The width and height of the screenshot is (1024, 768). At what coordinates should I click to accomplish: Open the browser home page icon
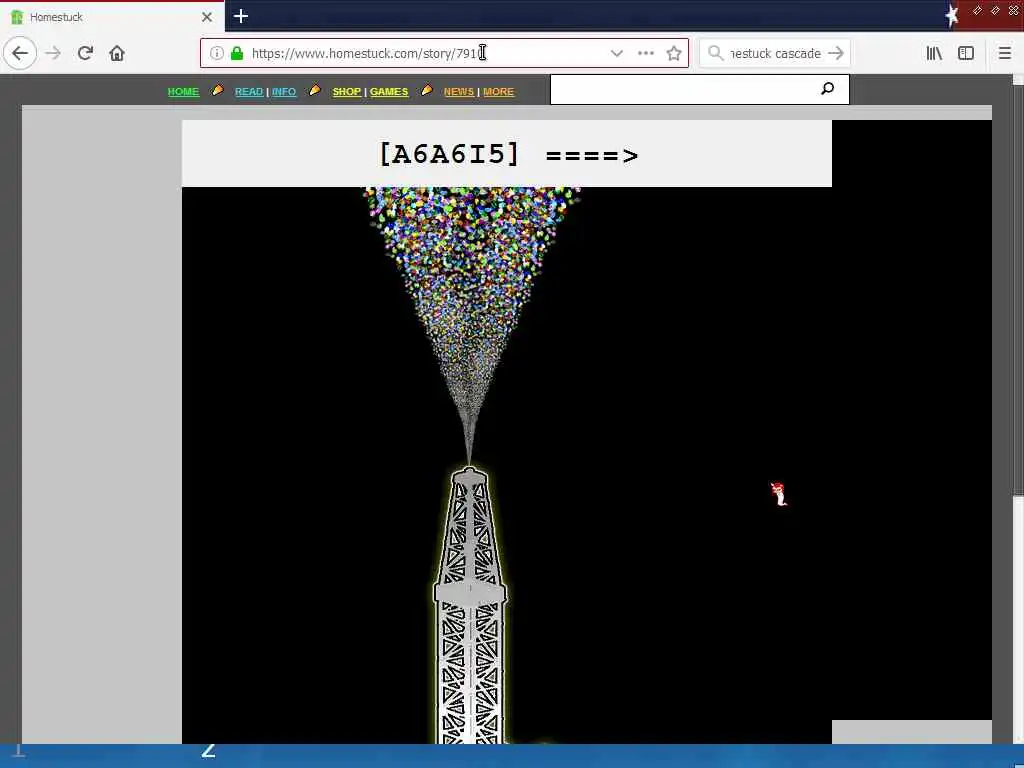pos(117,53)
